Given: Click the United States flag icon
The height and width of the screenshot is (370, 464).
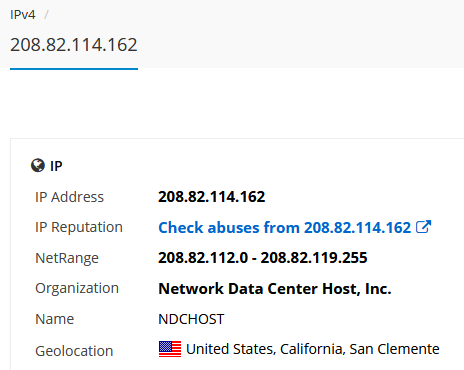Looking at the screenshot, I should (x=170, y=349).
